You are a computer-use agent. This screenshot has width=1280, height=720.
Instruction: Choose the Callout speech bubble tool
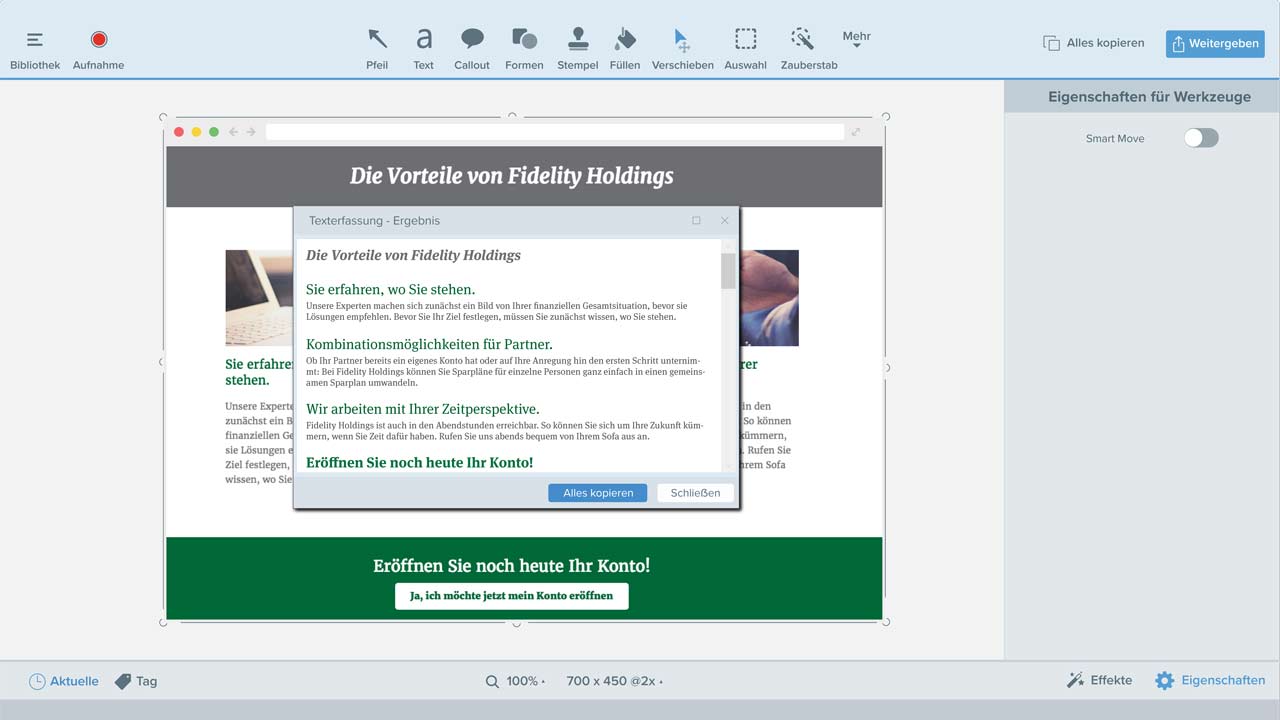[x=472, y=47]
